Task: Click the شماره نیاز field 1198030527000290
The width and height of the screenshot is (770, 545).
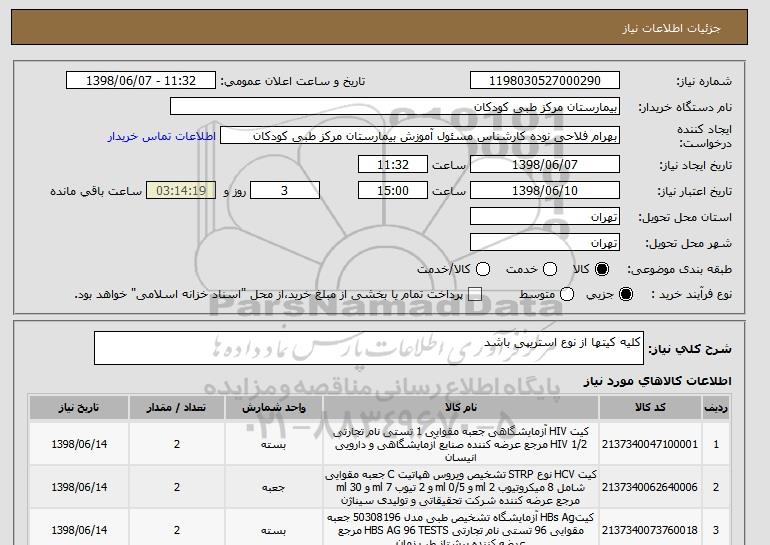Action: click(x=545, y=81)
